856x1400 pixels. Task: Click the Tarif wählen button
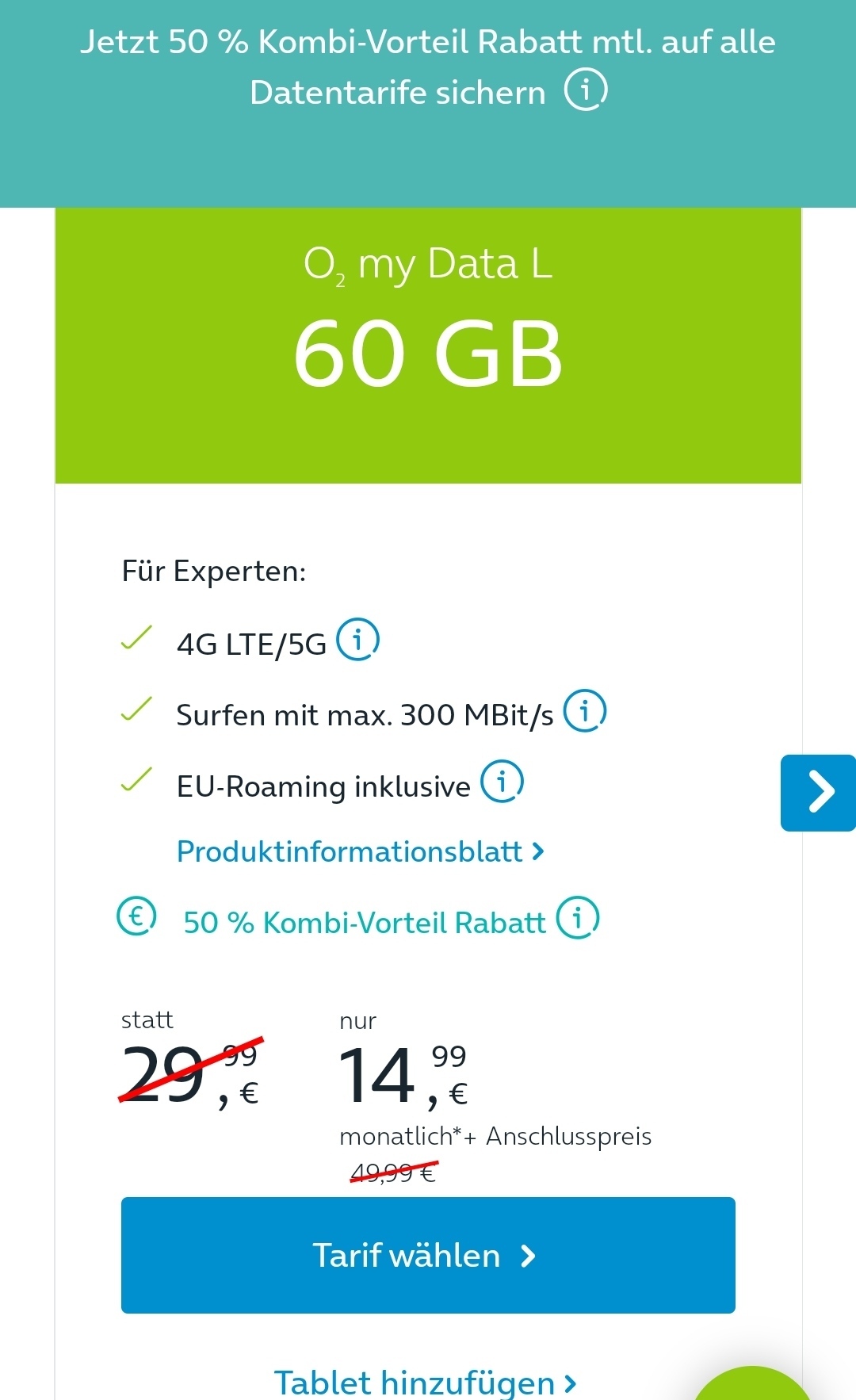428,1255
